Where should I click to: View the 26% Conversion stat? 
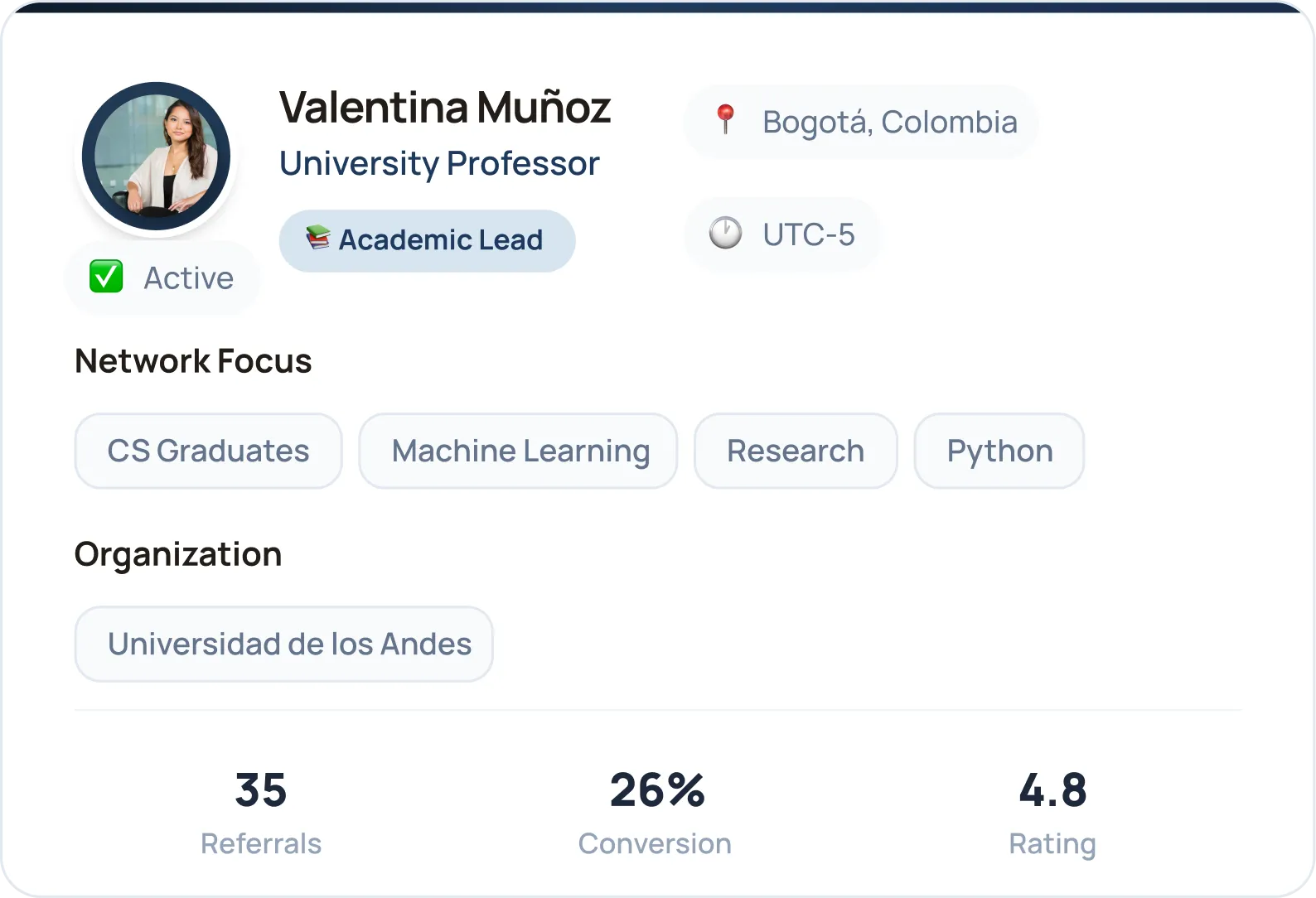coord(655,812)
